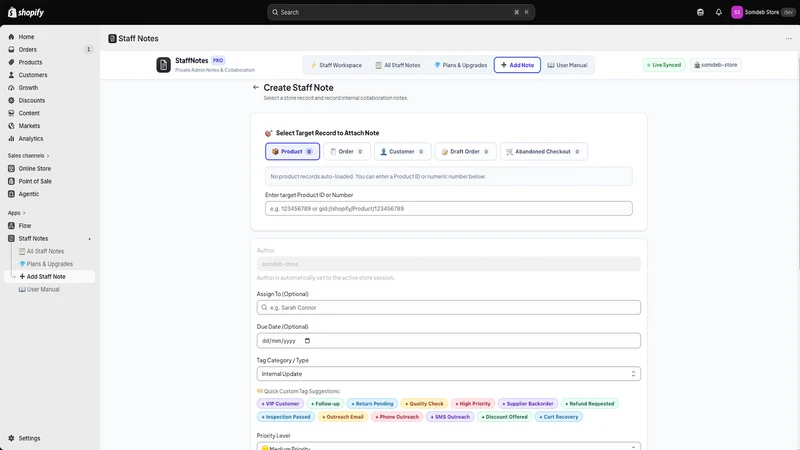Click the Discounts icon in sidebar

[11, 101]
